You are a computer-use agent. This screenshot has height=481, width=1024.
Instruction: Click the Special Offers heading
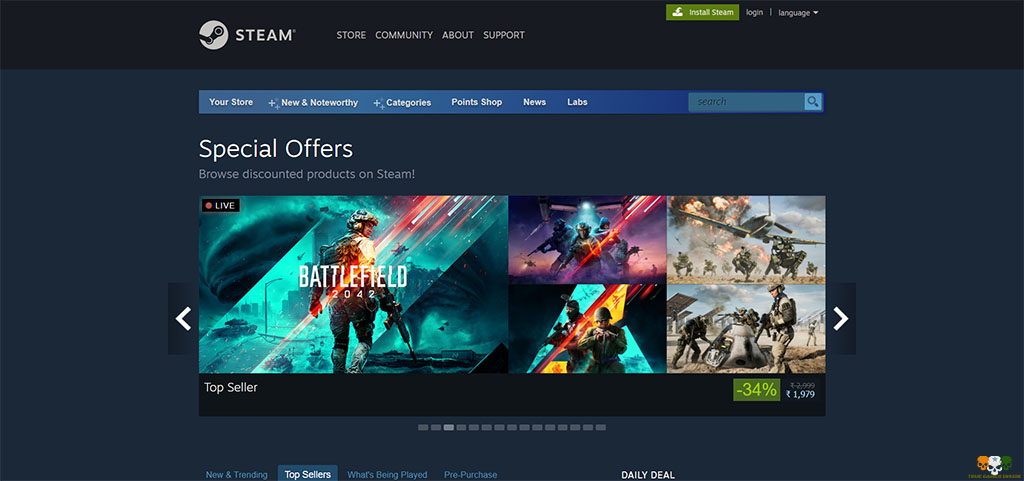pos(276,149)
